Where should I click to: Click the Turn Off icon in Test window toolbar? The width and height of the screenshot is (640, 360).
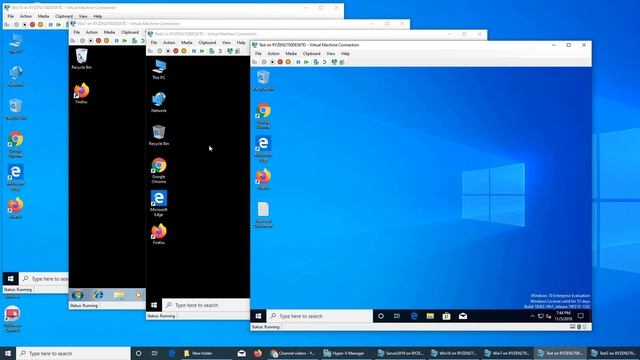click(x=272, y=62)
